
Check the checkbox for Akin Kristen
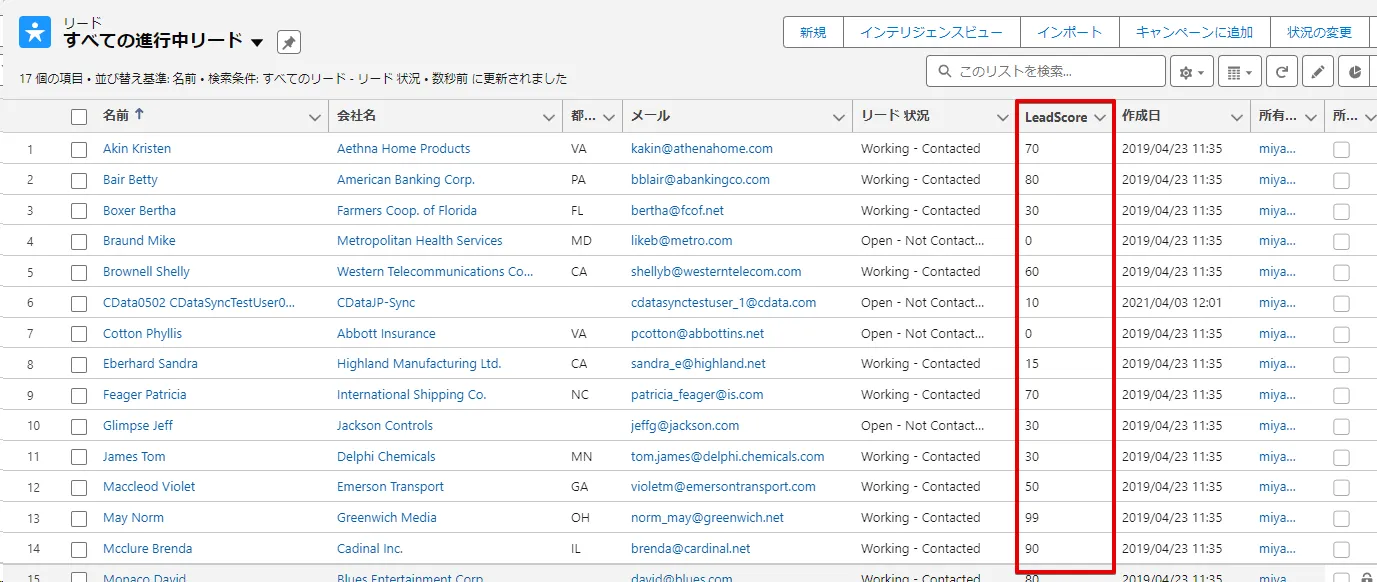79,148
